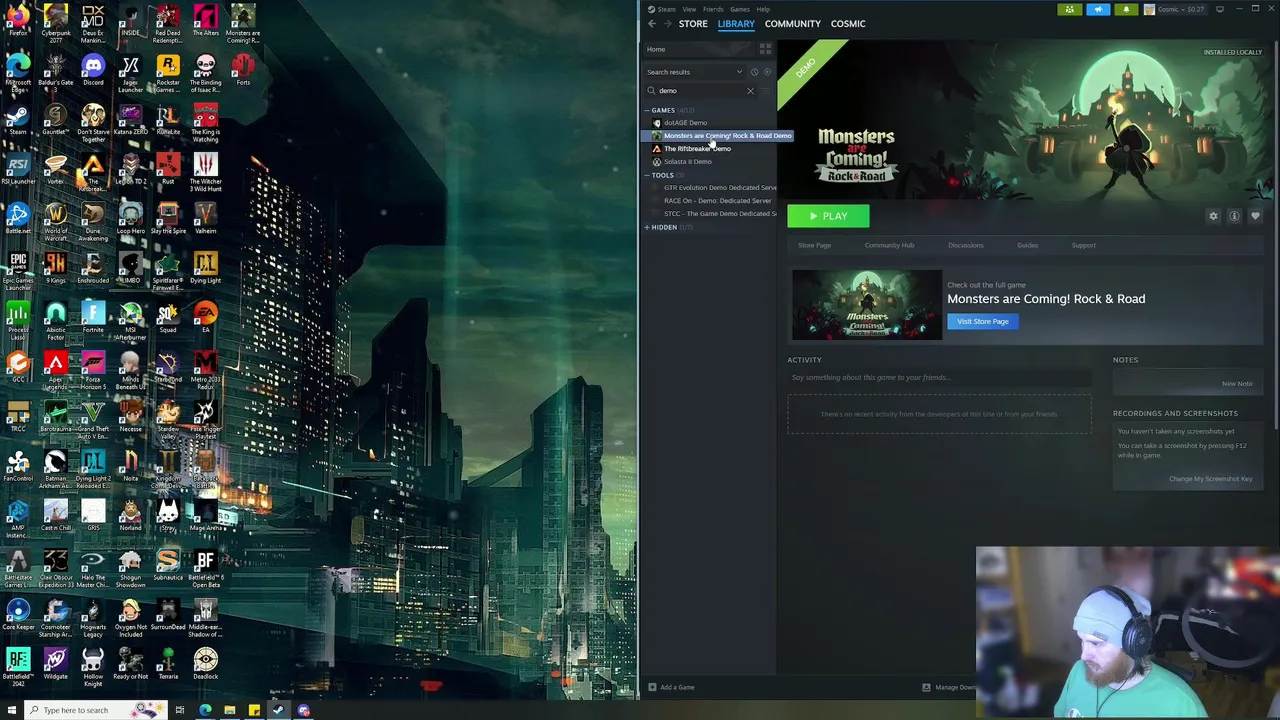This screenshot has width=1280, height=720.
Task: Open the Support link
Action: click(x=1083, y=245)
